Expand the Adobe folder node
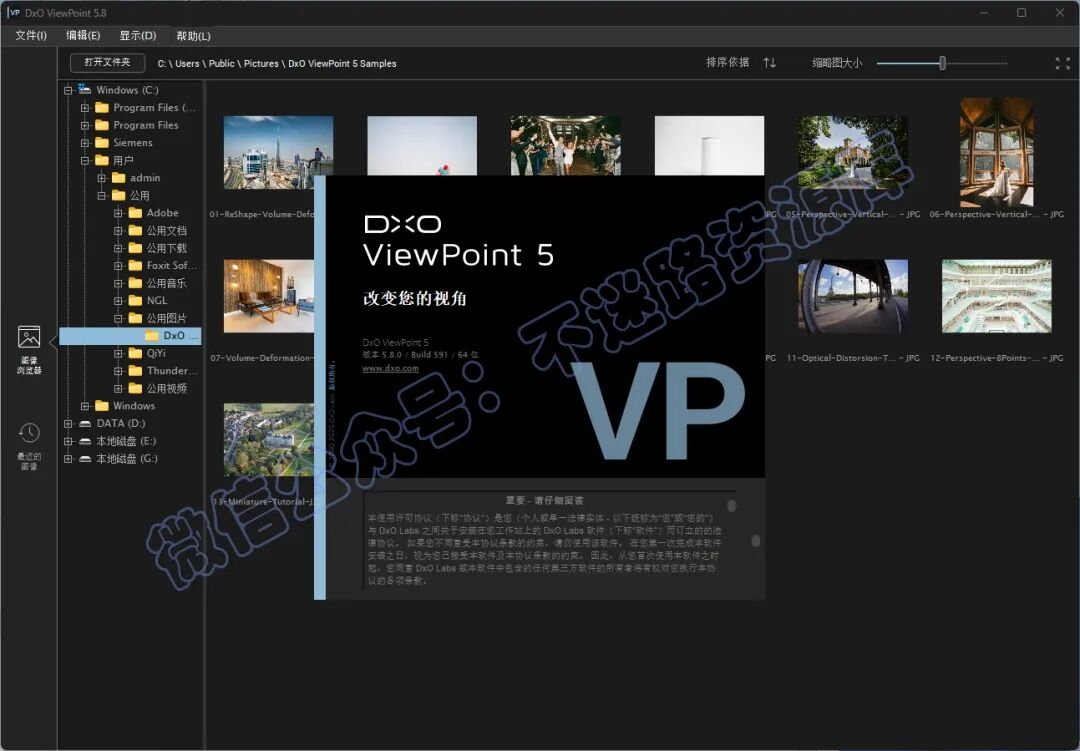Screen dimensions: 1080x751 [118, 213]
